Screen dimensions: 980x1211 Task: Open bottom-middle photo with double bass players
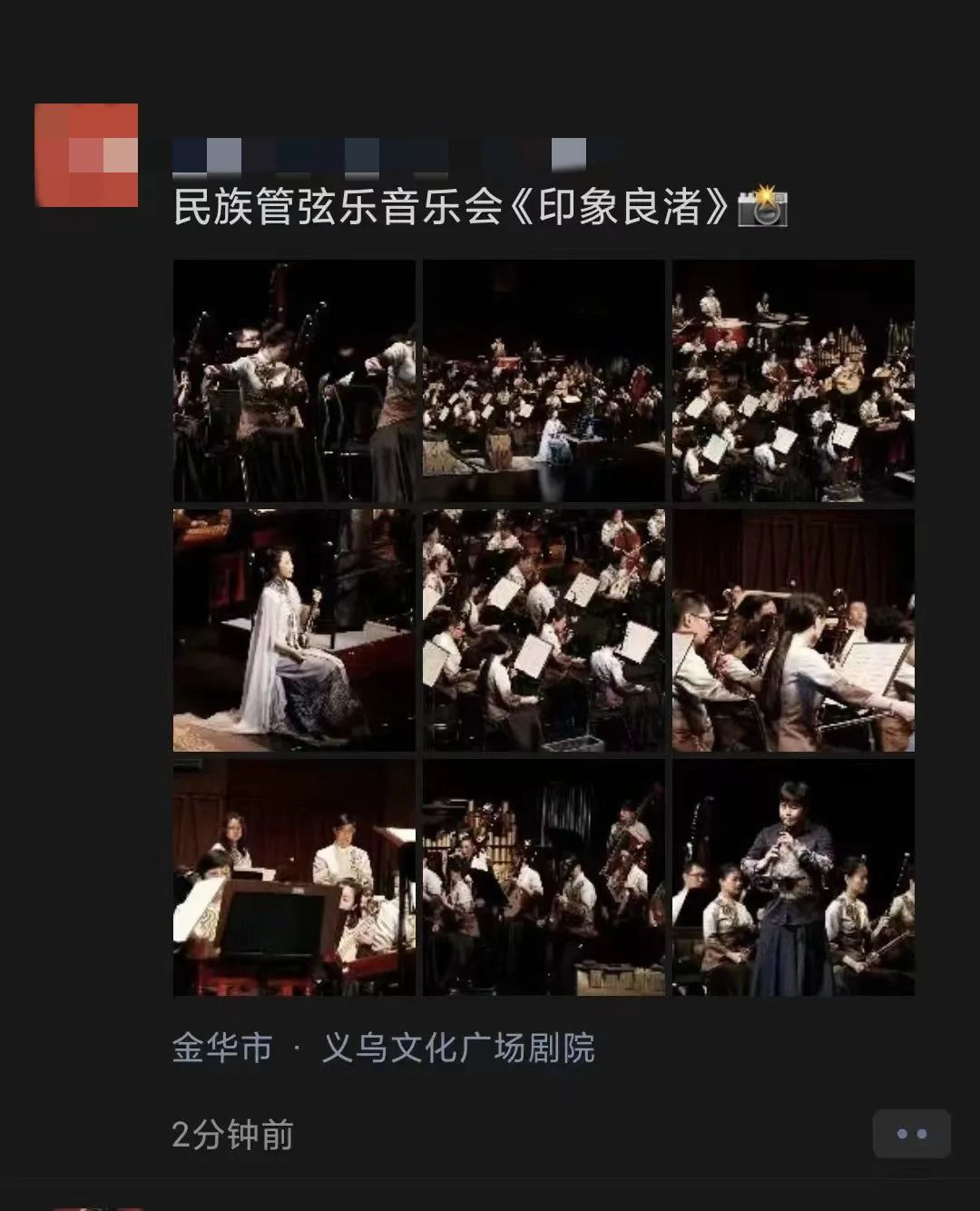click(x=544, y=878)
